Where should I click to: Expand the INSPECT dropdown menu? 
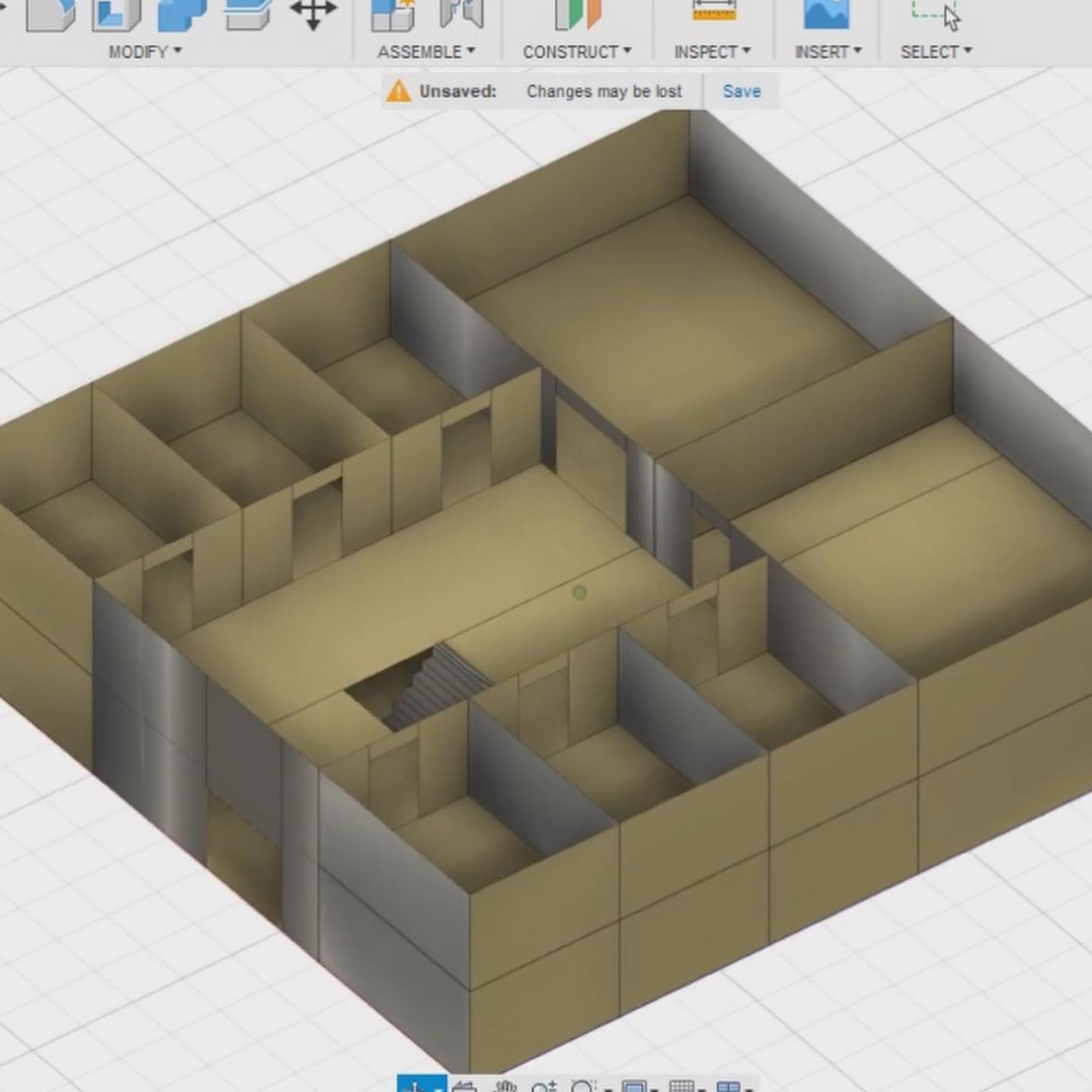tap(713, 52)
